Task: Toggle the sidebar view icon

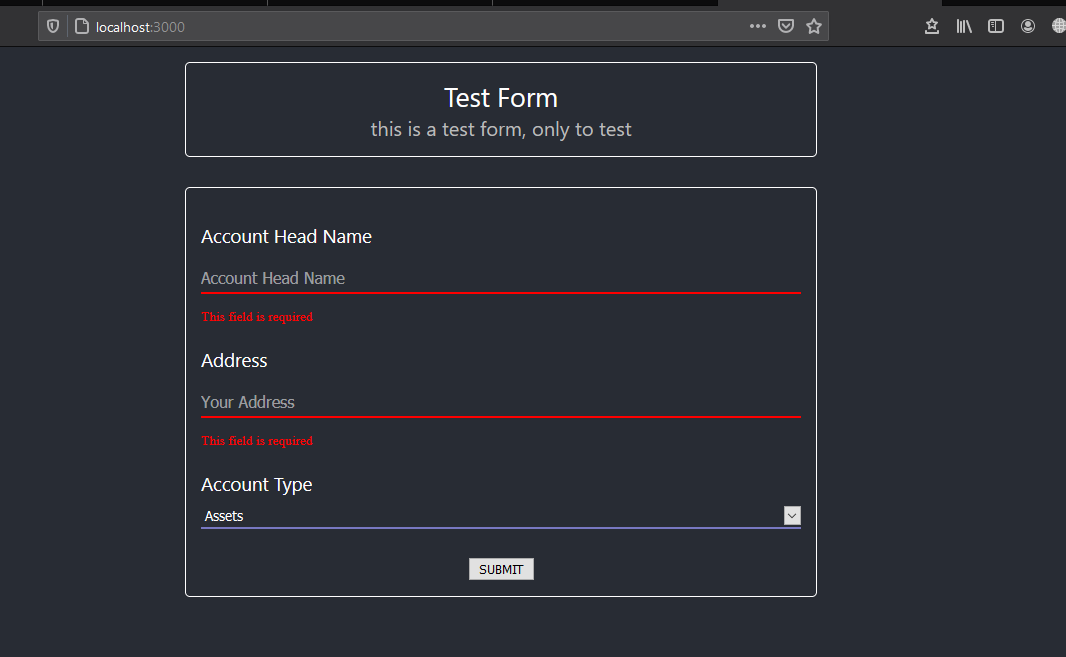Action: 996,27
